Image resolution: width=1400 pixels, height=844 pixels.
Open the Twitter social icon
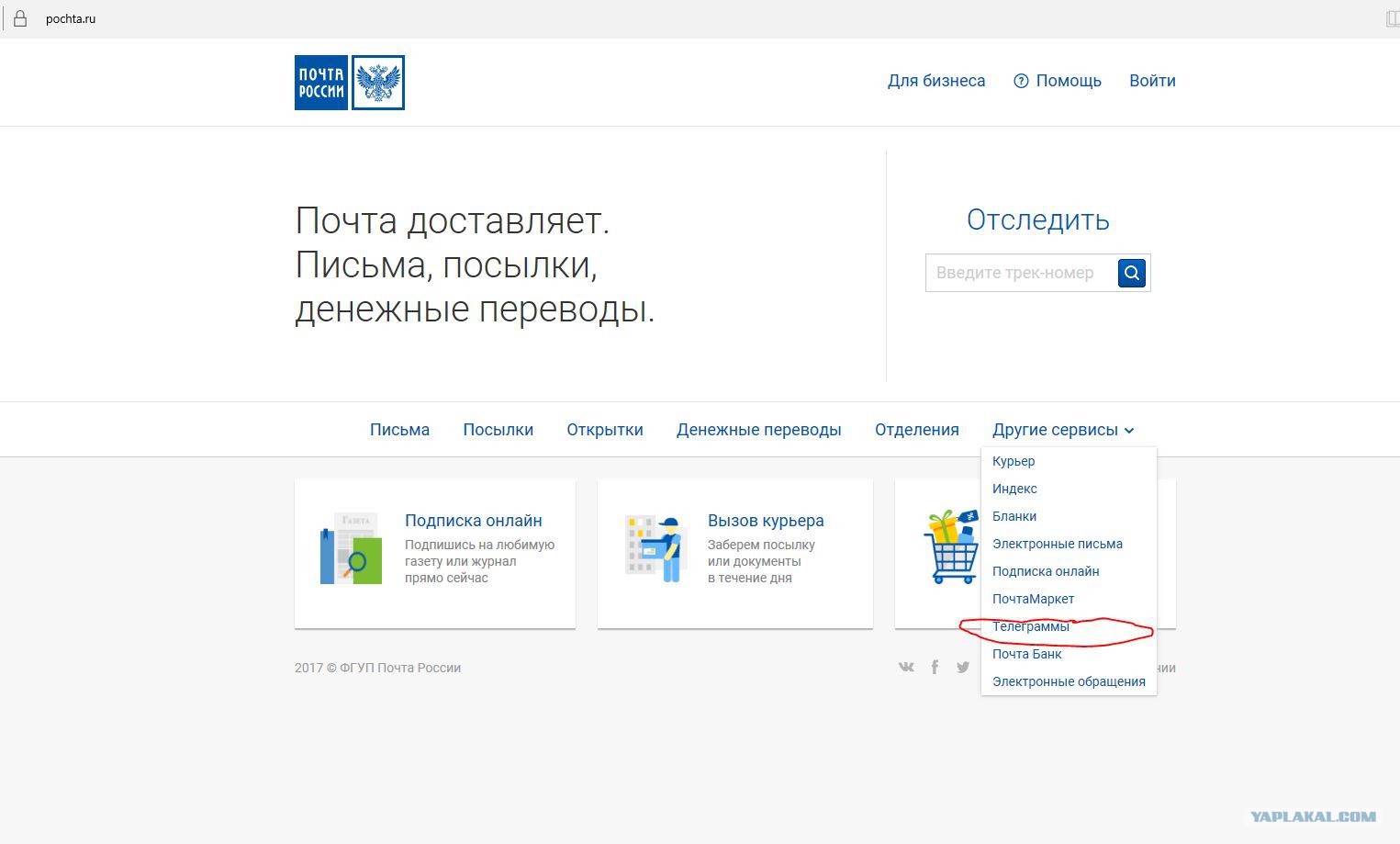[963, 668]
